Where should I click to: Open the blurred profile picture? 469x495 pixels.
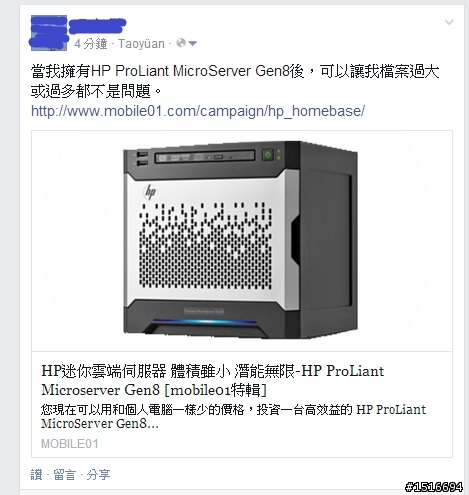49,33
